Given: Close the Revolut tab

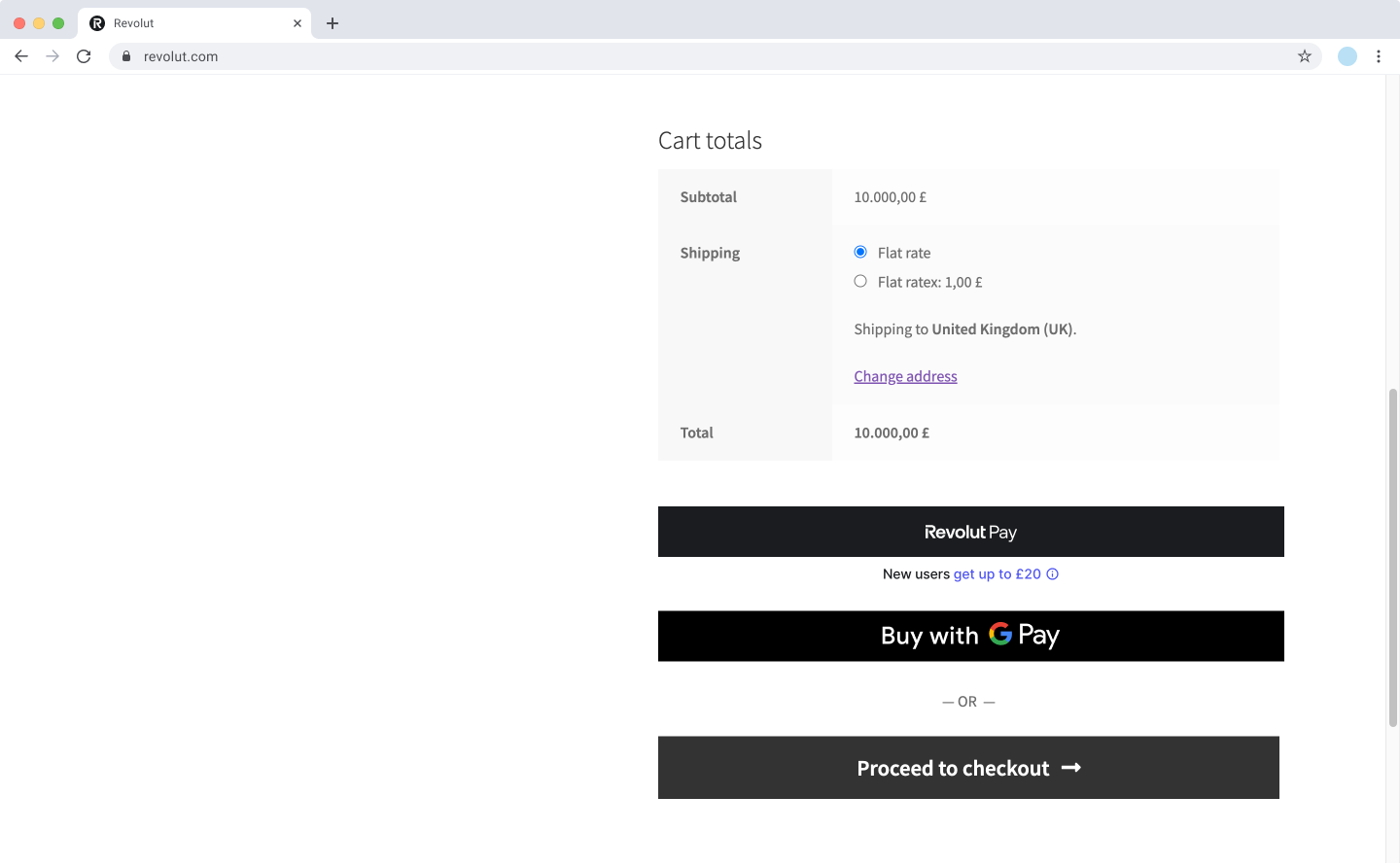Looking at the screenshot, I should (297, 23).
